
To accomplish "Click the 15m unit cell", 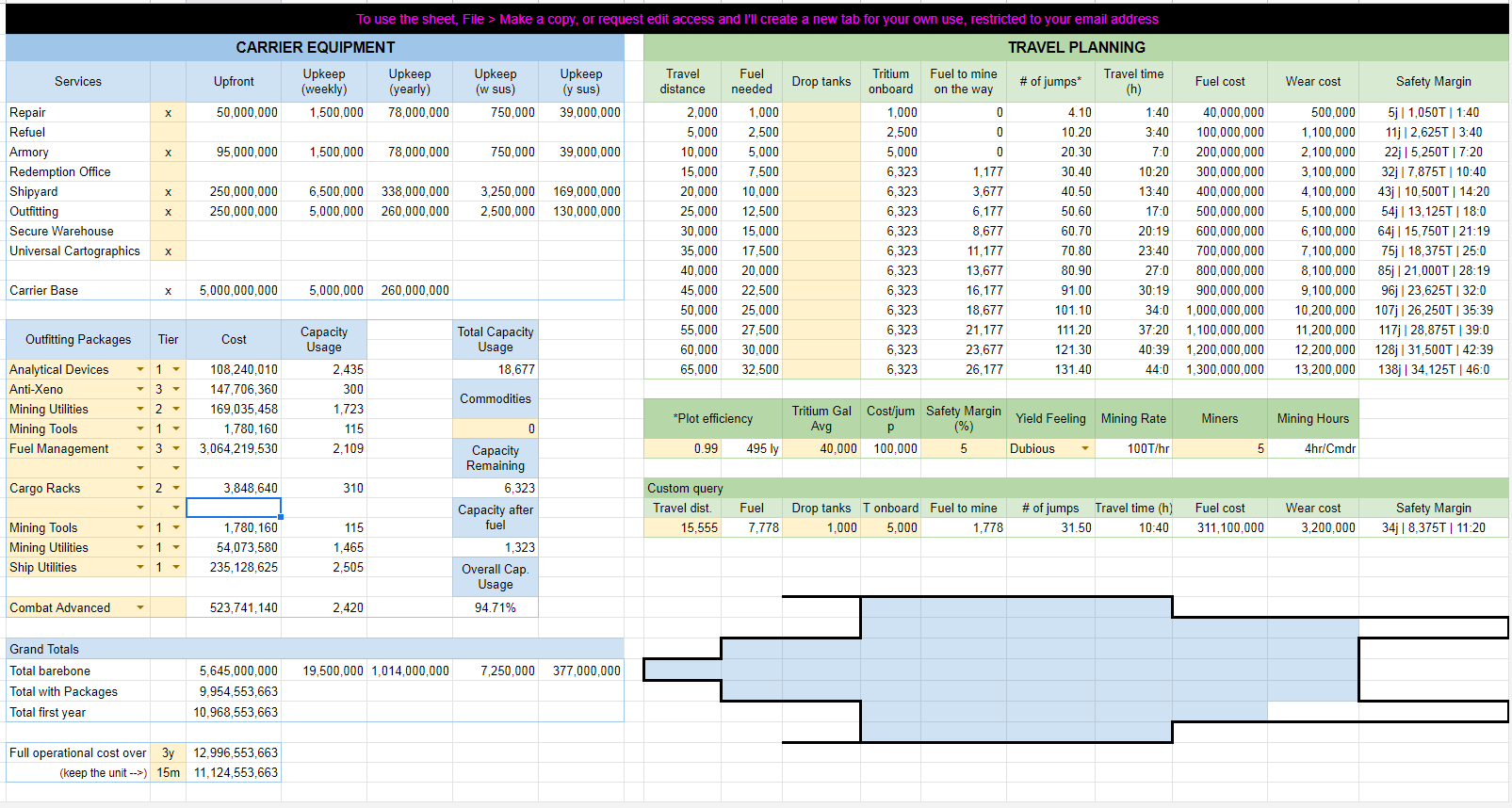I will 168,773.
